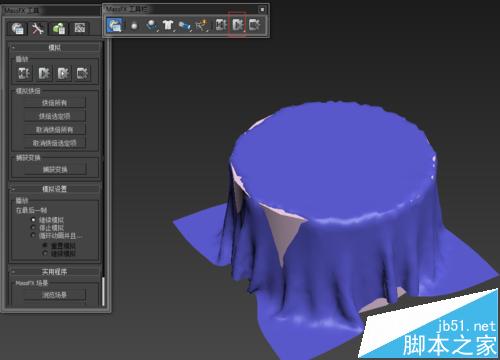
Task: Select 继续模拟 radio under 在最后一帧
Action: click(x=33, y=220)
